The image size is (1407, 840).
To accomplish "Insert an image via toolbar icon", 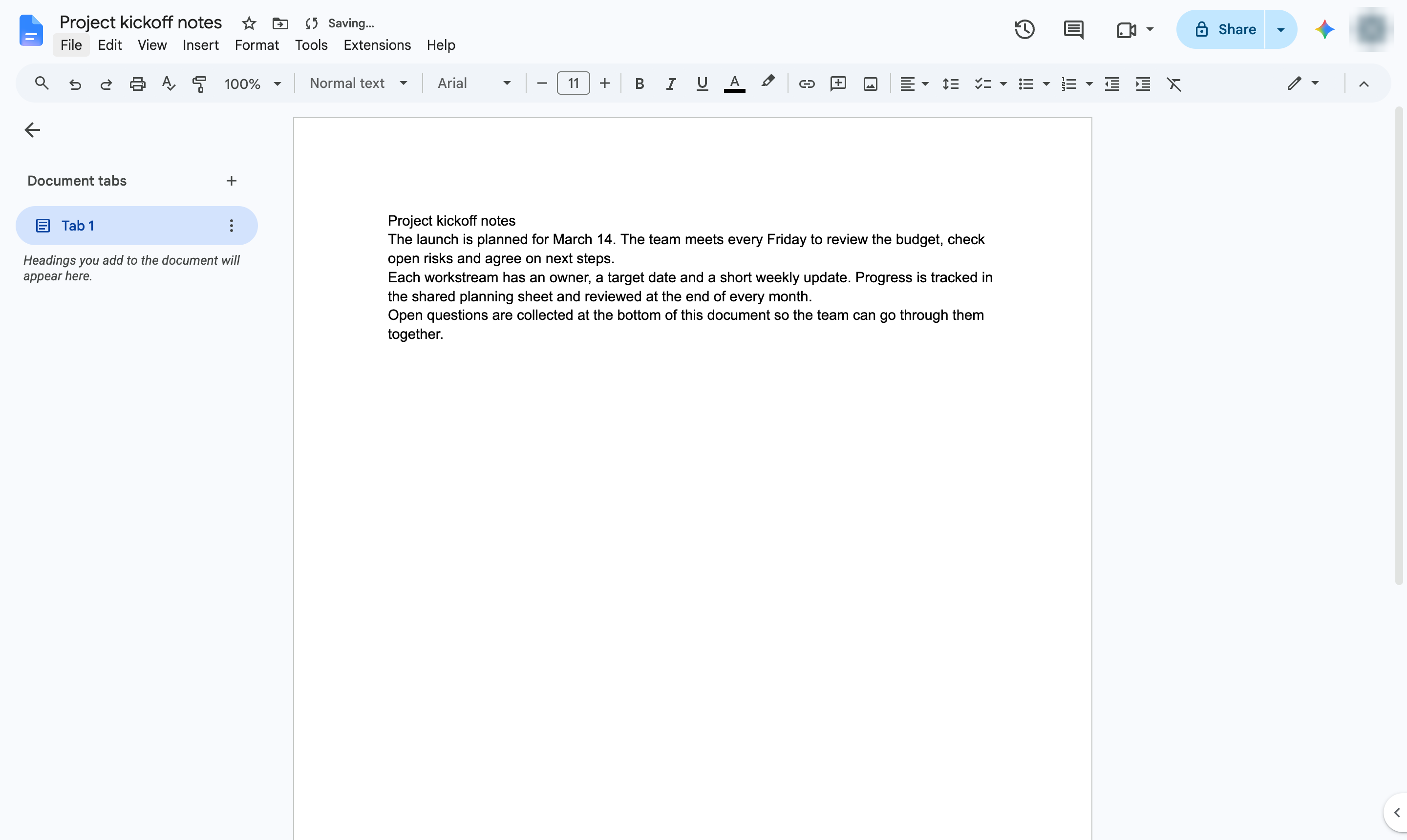I will pos(870,84).
